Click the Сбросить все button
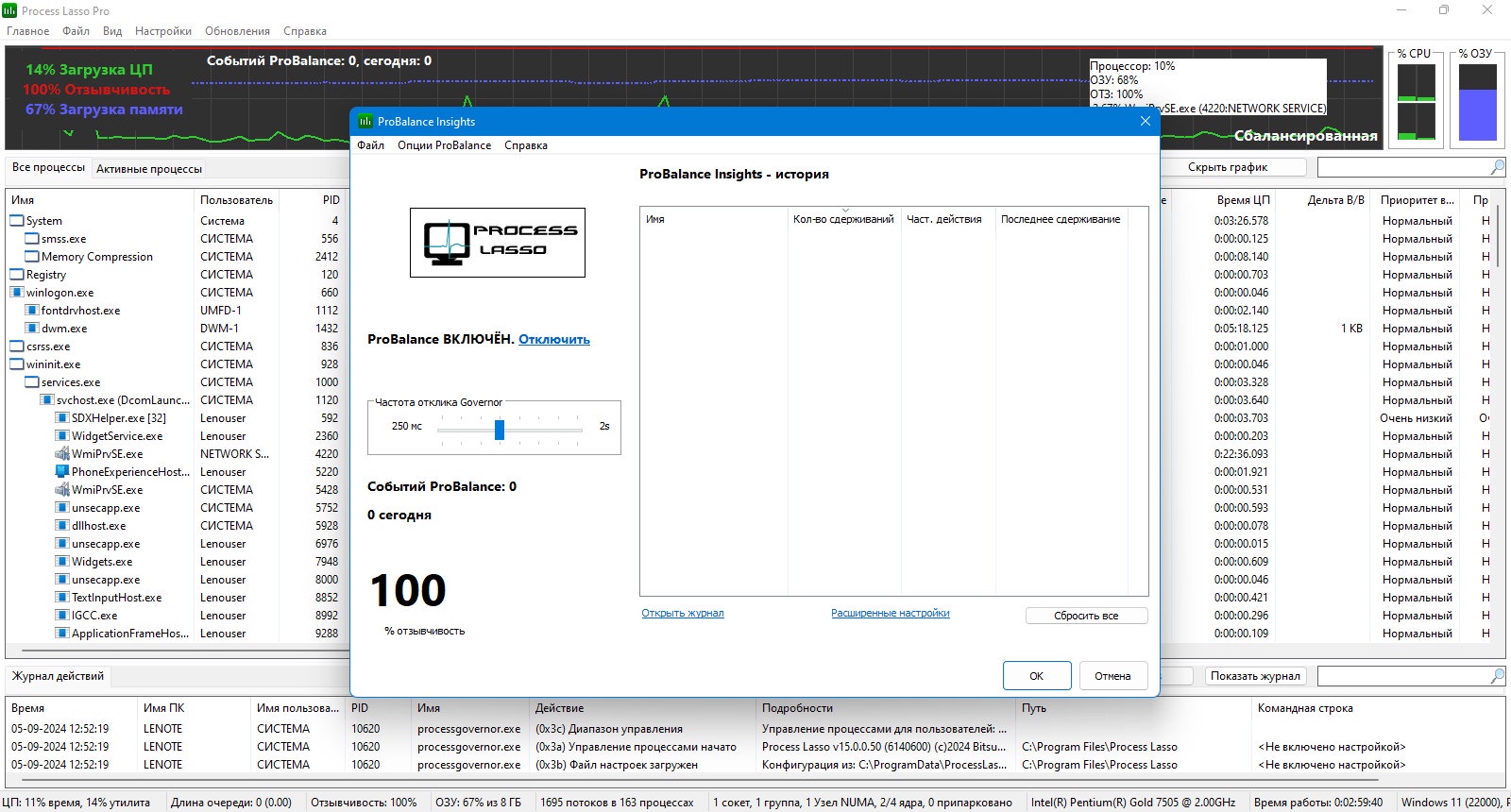This screenshot has height=812, width=1511. coord(1086,616)
